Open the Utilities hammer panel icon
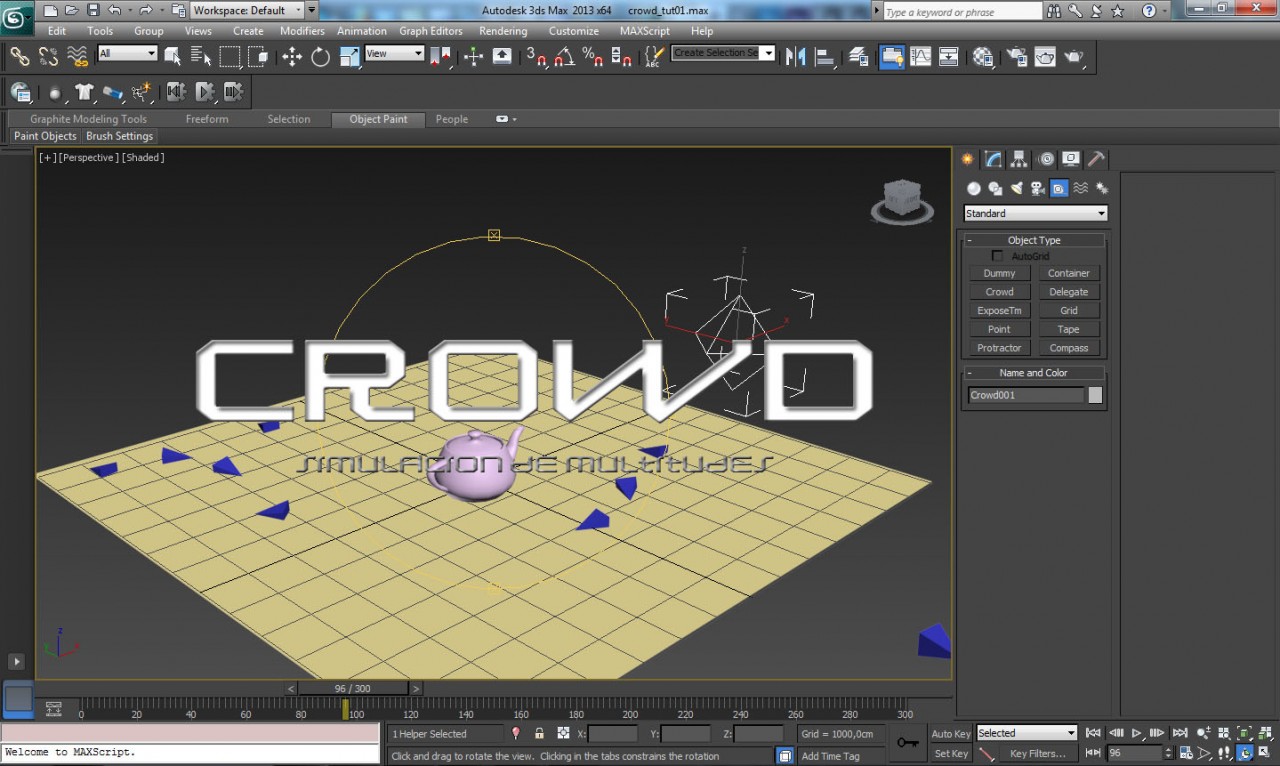 coord(1097,159)
